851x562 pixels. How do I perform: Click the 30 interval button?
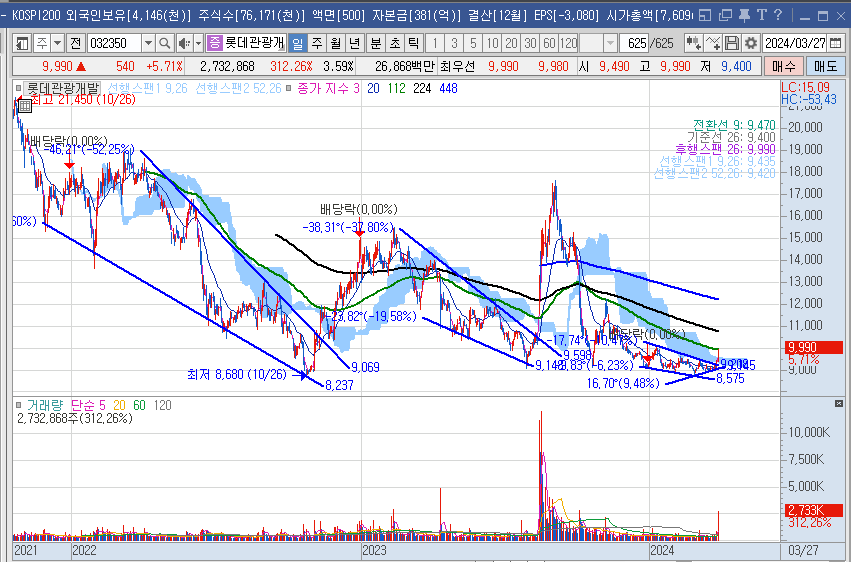(530, 43)
